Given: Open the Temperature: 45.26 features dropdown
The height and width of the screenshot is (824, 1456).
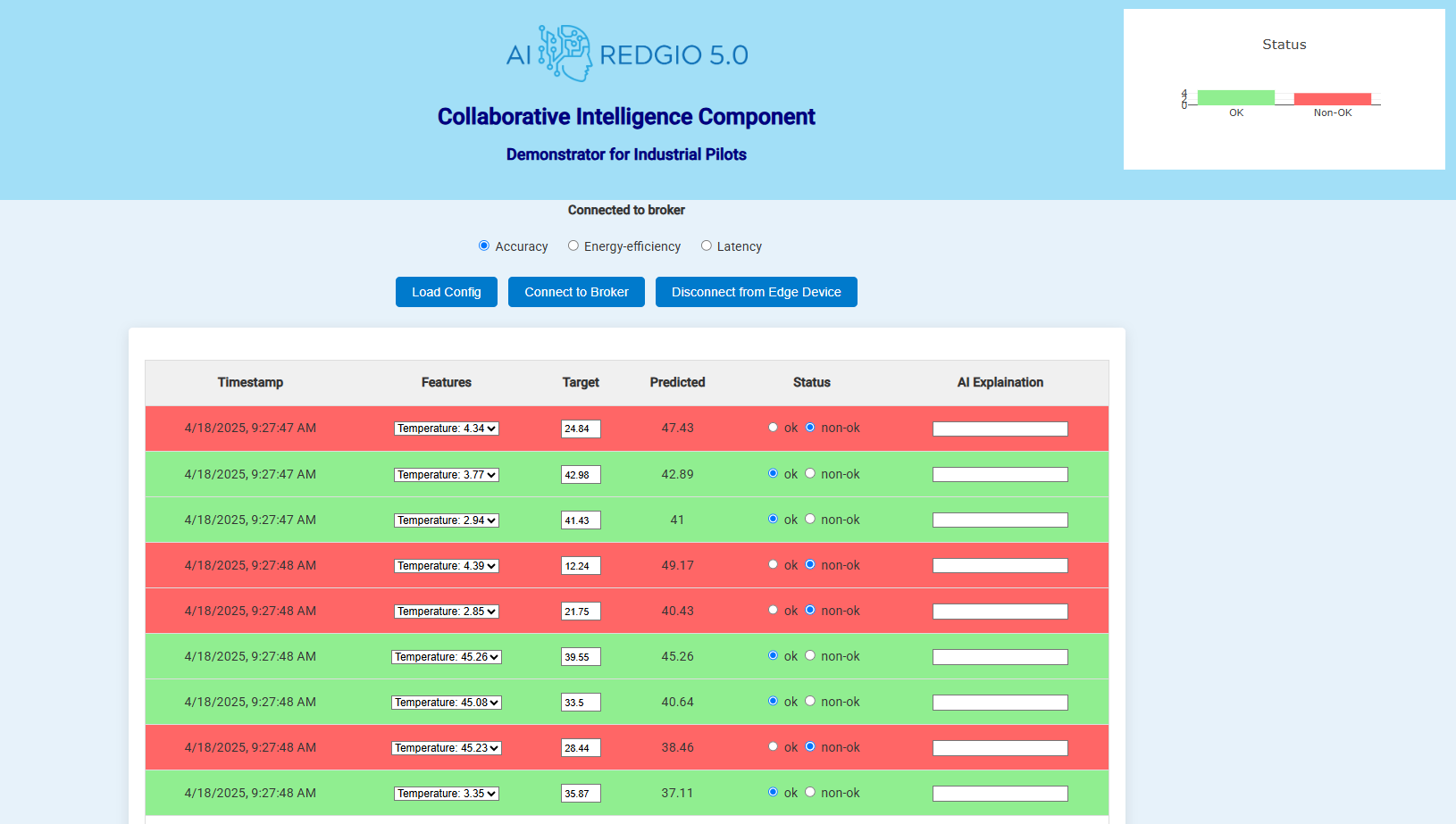Looking at the screenshot, I should [446, 656].
